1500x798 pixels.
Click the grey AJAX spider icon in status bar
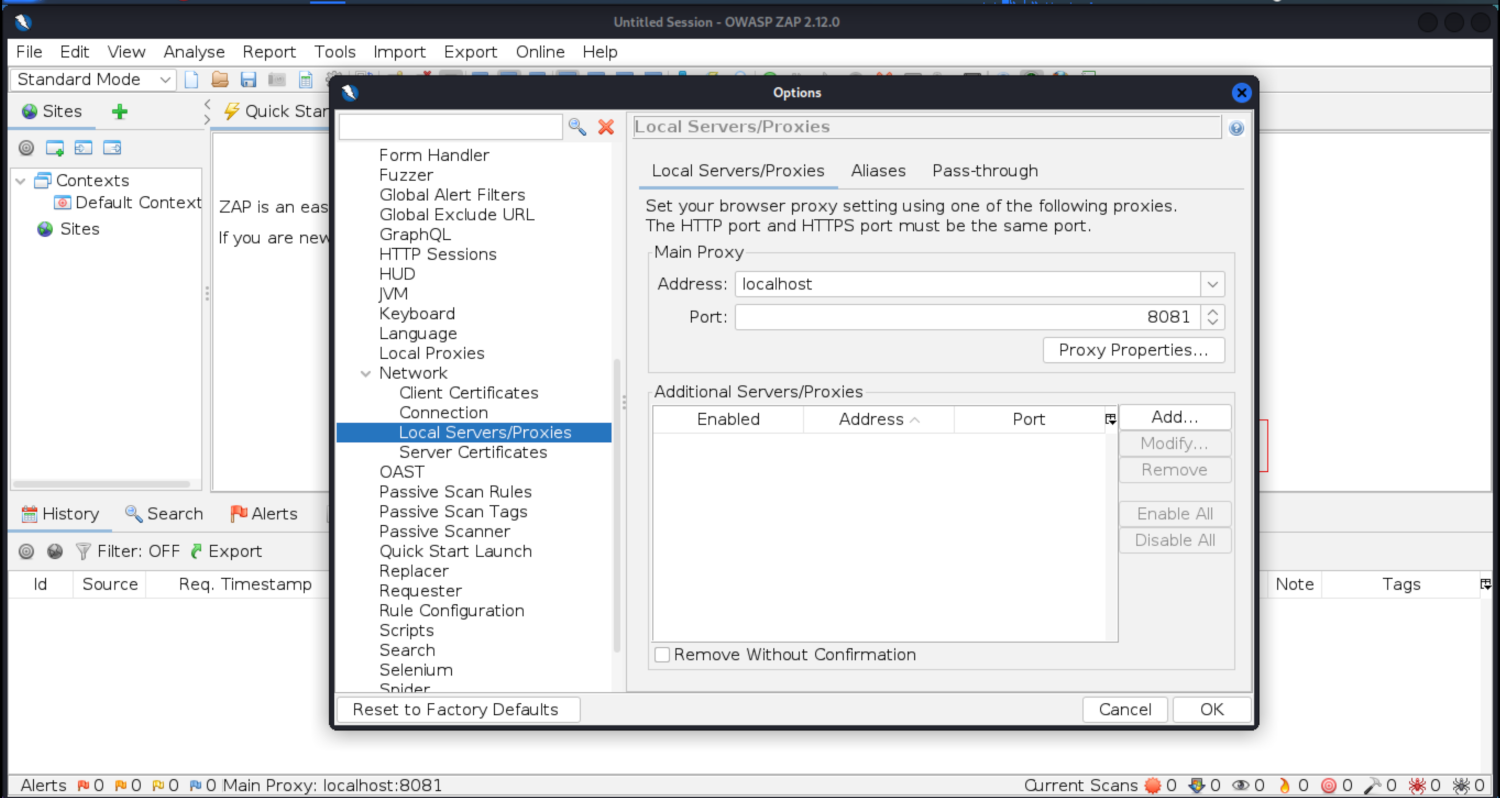(1461, 786)
